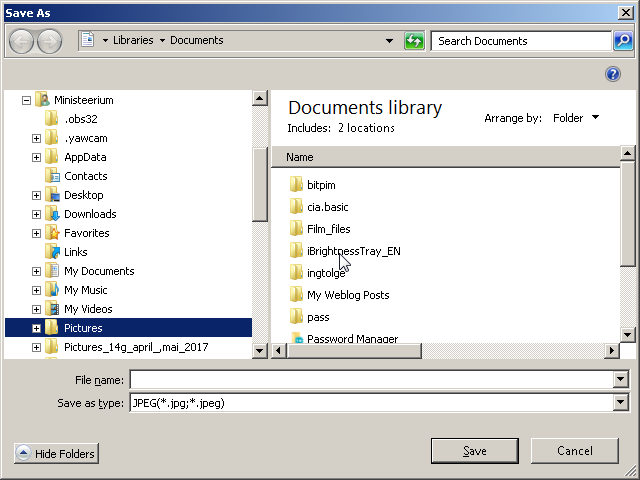640x480 pixels.
Task: Click the My Videos folder icon
Action: click(x=52, y=309)
